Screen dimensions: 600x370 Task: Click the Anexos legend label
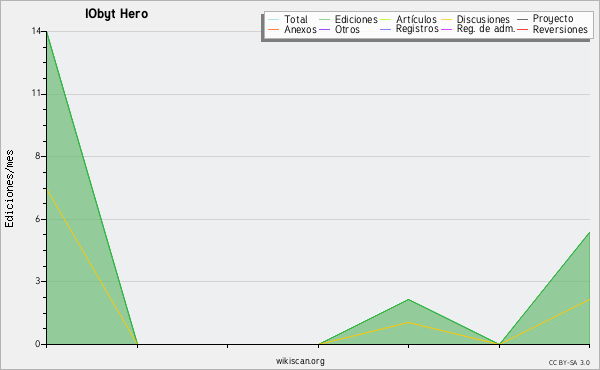(300, 29)
